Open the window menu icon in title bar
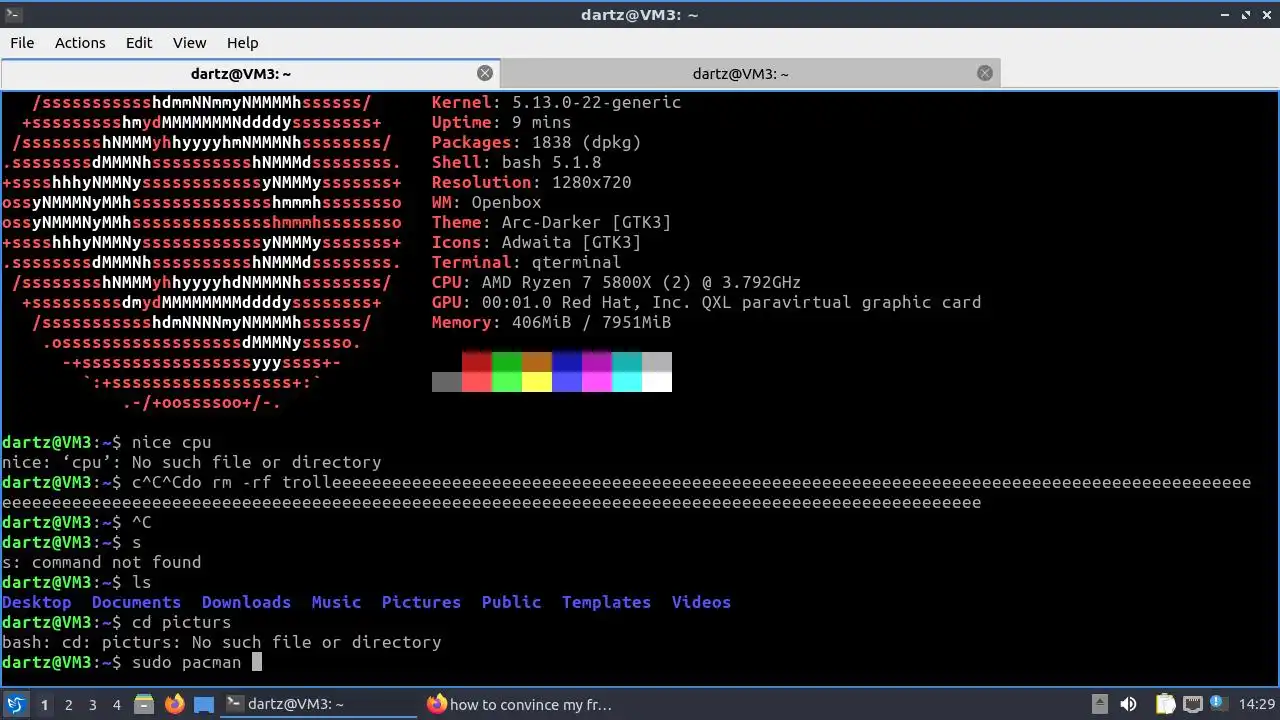 point(13,15)
